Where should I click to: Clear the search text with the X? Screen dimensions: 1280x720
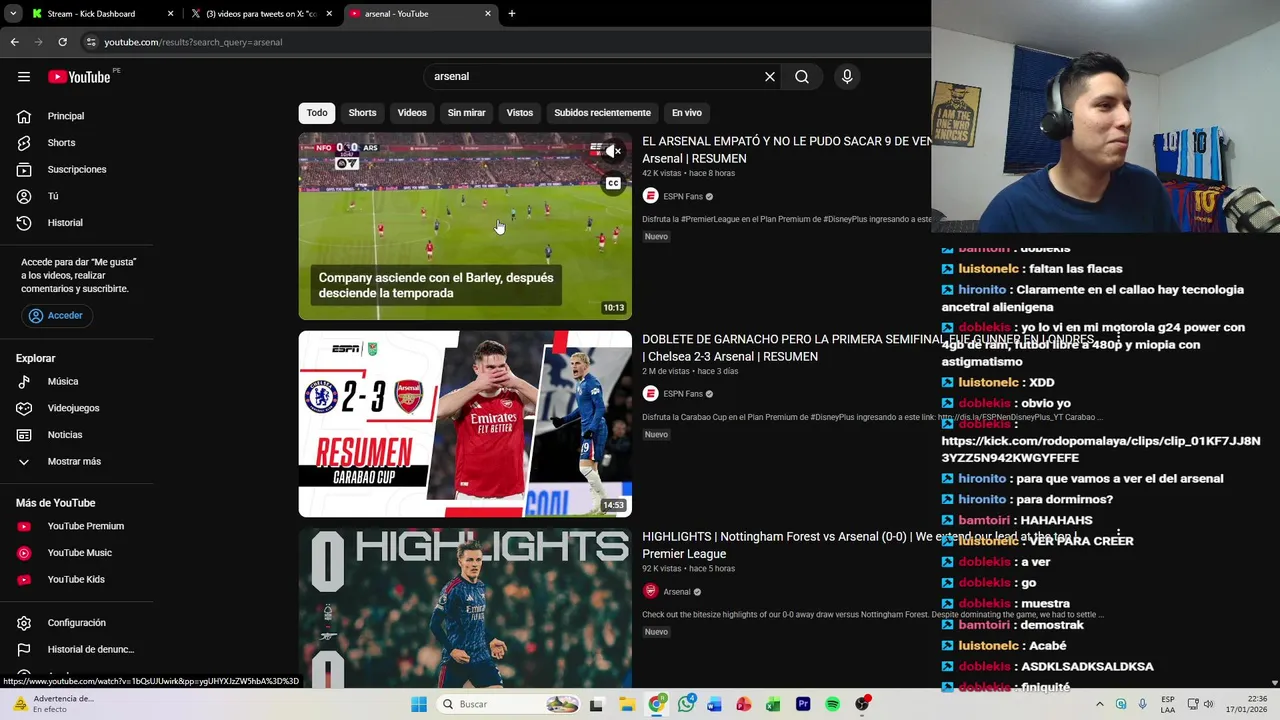pyautogui.click(x=770, y=76)
